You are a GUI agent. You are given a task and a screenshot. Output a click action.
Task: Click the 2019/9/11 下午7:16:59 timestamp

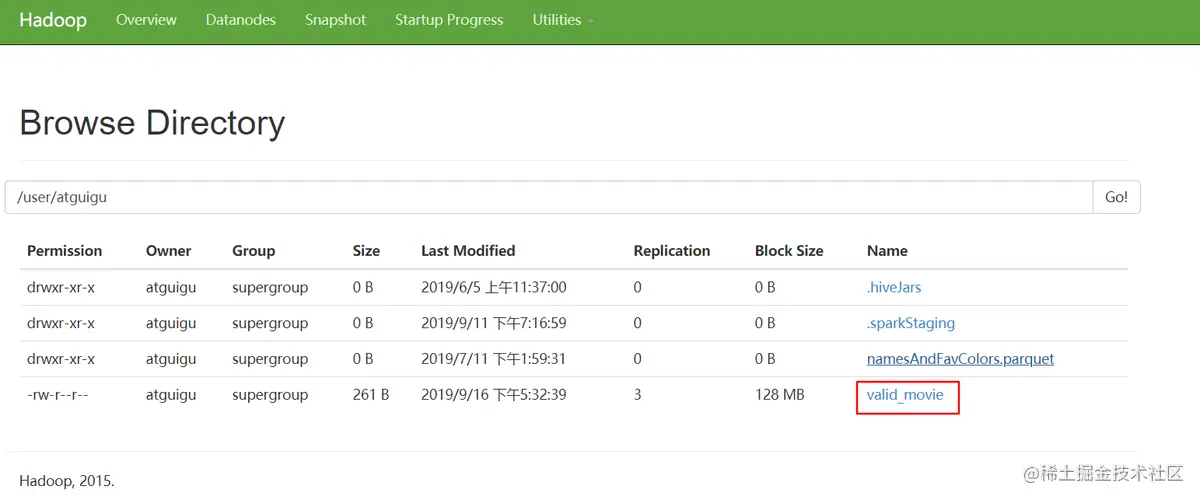click(x=494, y=323)
